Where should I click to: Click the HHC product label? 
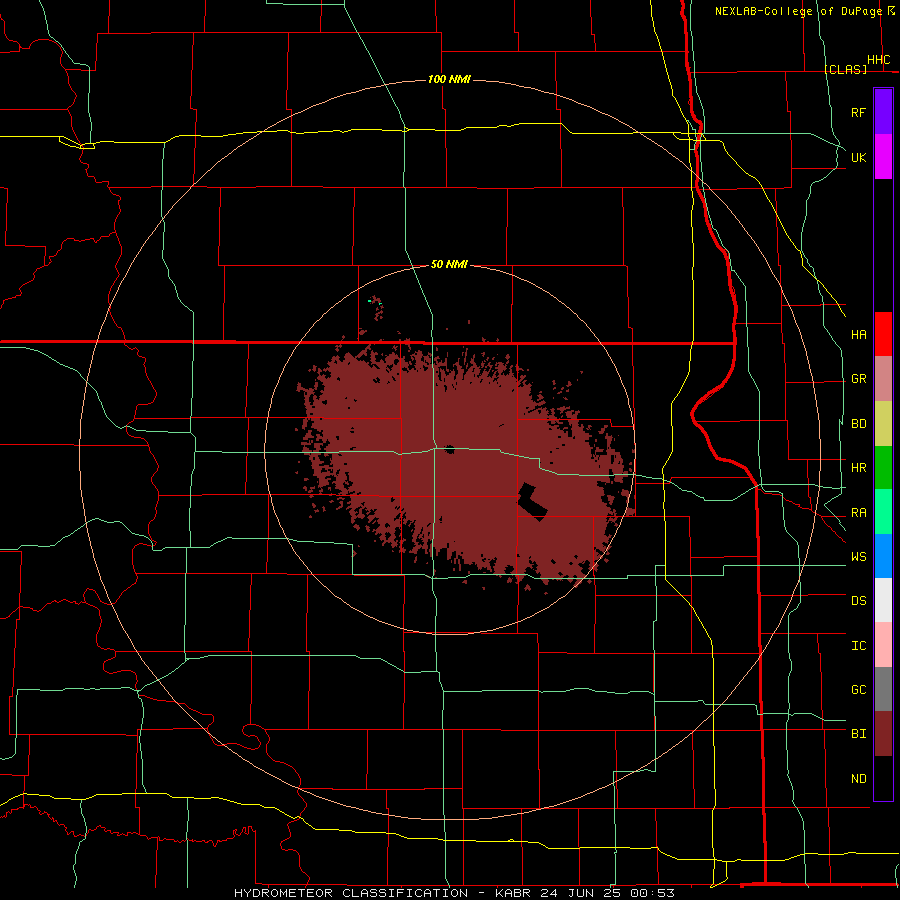coord(878,60)
